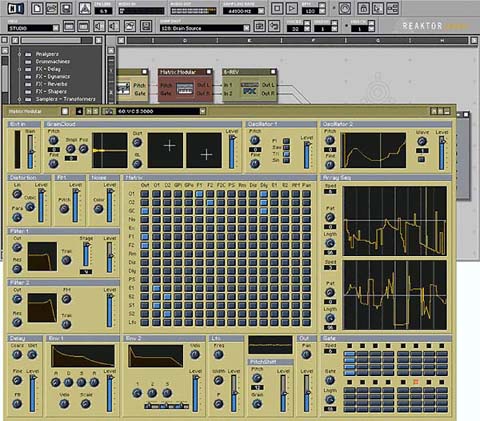480x421 pixels.
Task: Click the PitchShift Grain knob
Action: click(257, 404)
